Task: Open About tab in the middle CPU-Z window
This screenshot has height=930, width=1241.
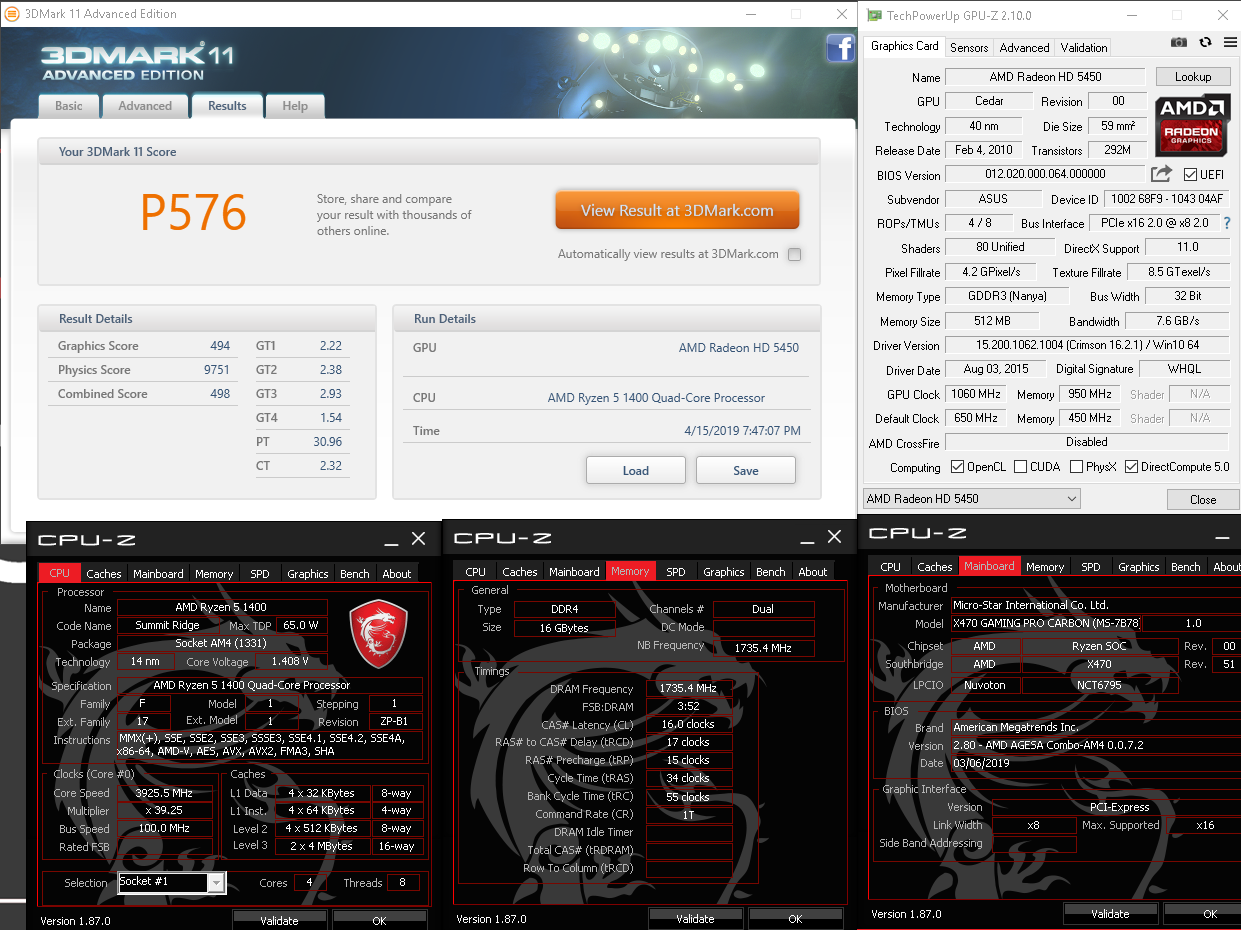Action: [813, 572]
